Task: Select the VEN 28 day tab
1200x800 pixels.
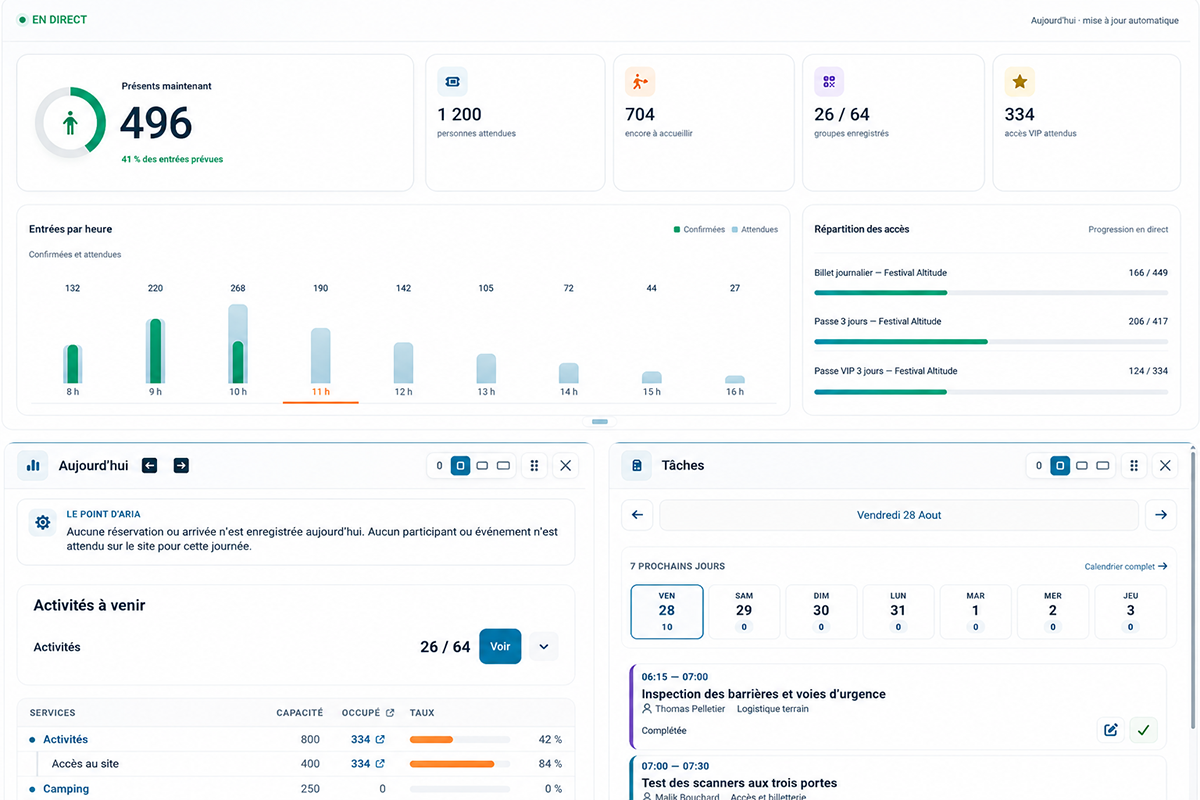Action: coord(667,612)
